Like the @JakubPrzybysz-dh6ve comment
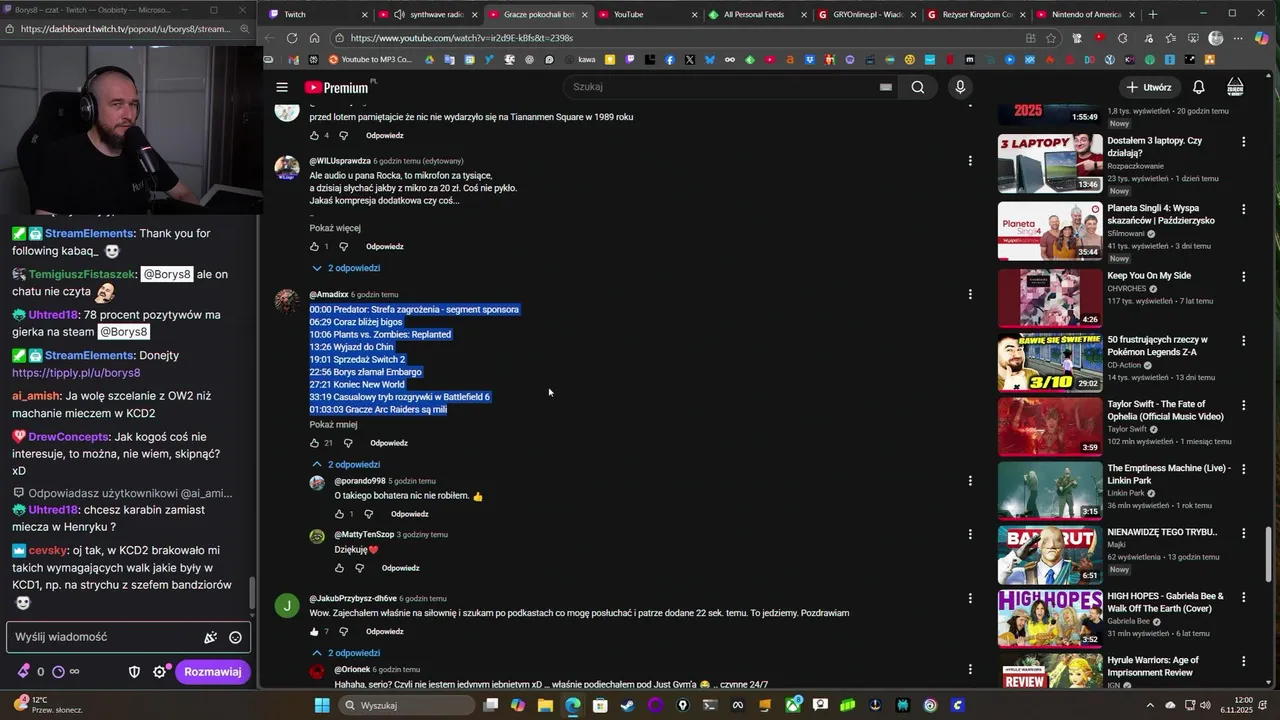 [x=314, y=631]
